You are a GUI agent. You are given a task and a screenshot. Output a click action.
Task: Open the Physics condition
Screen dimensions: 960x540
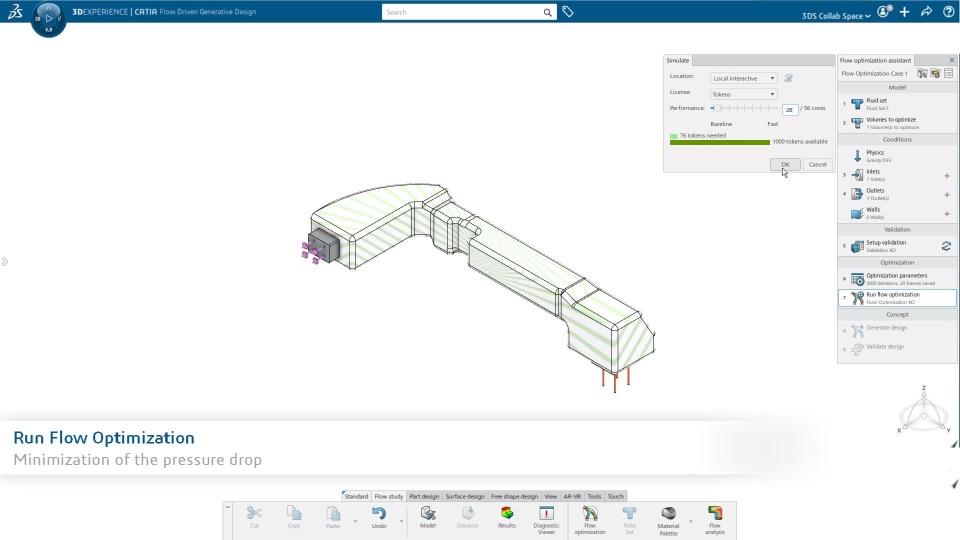897,156
